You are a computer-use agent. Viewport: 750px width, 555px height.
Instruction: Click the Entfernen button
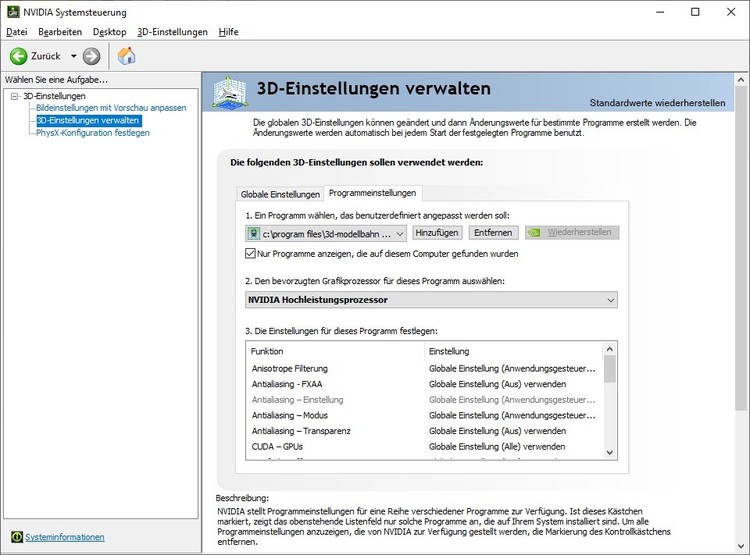click(493, 233)
